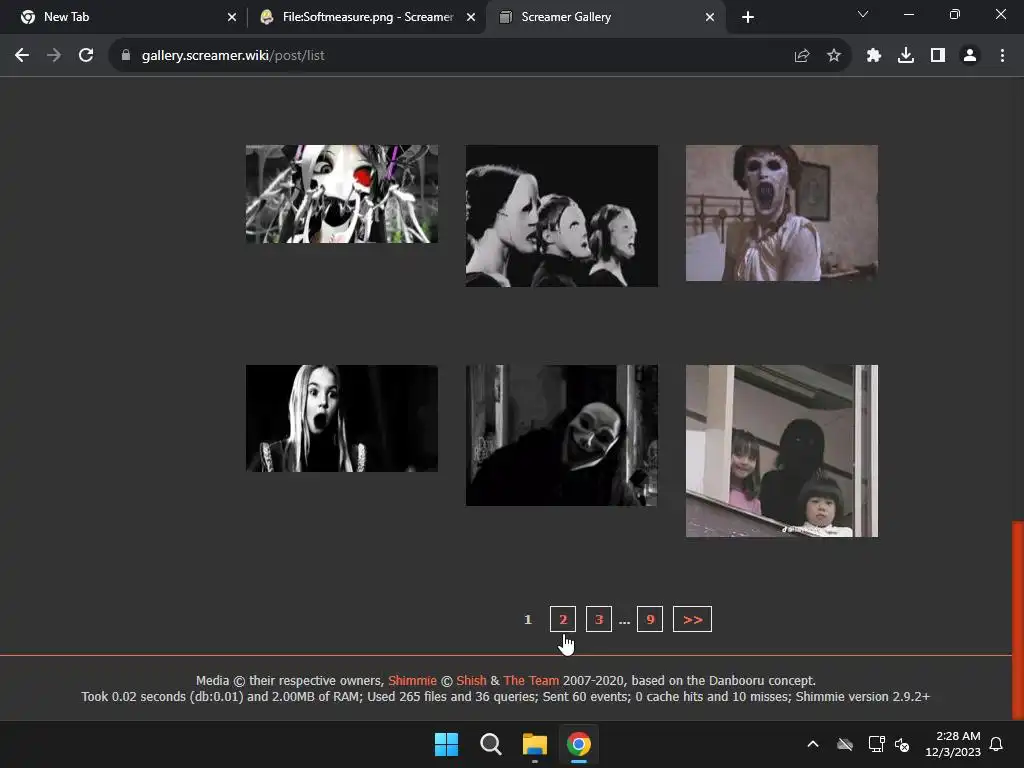The width and height of the screenshot is (1024, 768).
Task: Open the masked hooded figure thumbnail
Action: (x=562, y=436)
